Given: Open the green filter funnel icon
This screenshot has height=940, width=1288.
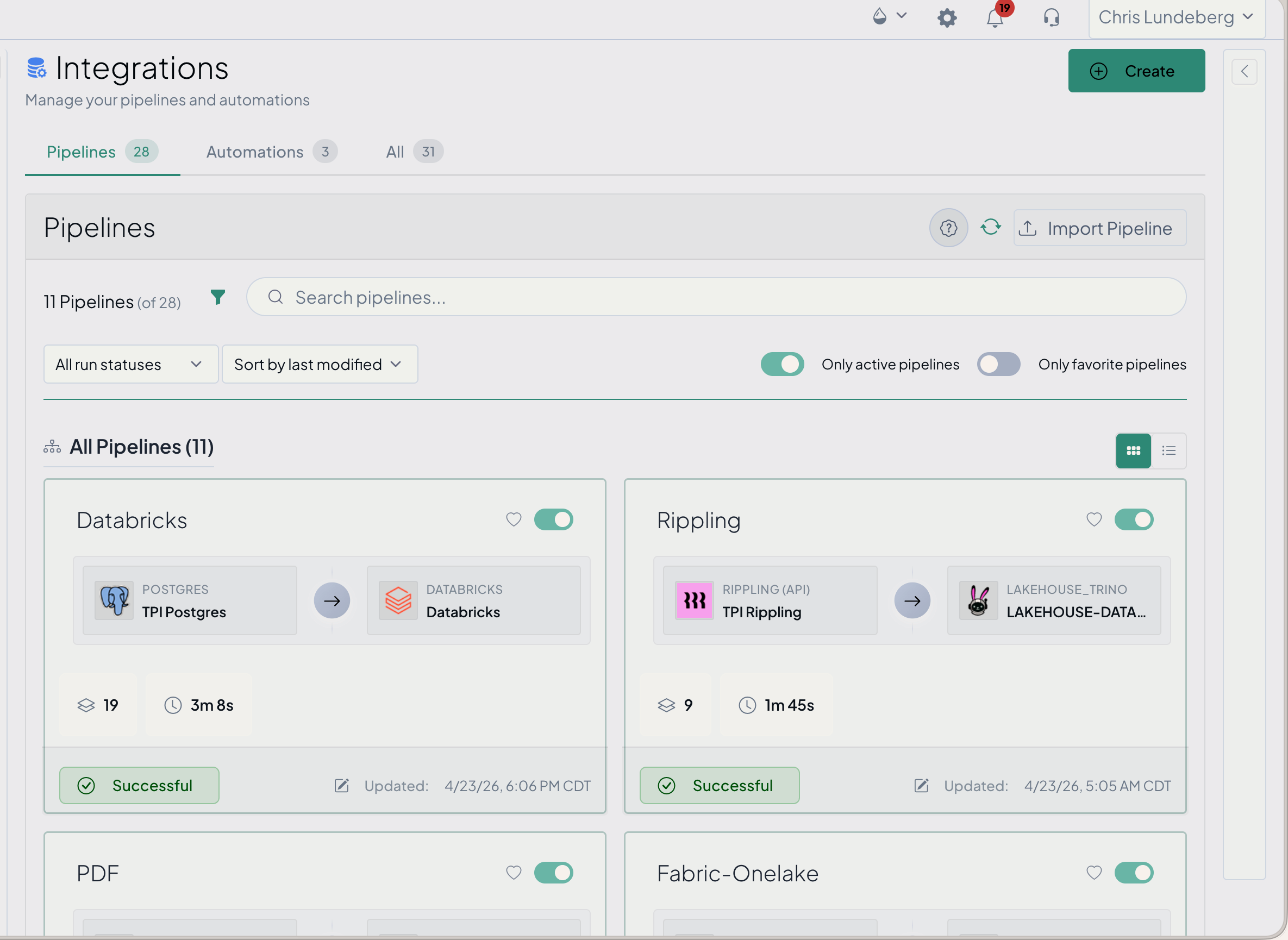Looking at the screenshot, I should (217, 297).
